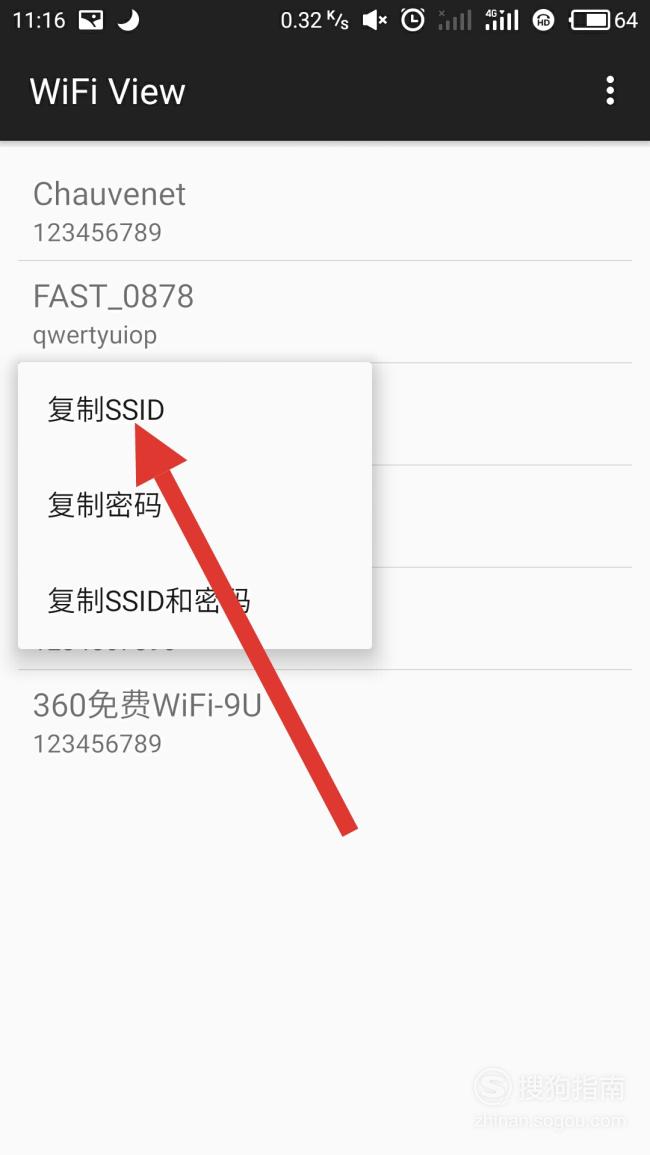Tap the HD call status icon
The image size is (650, 1155).
tap(544, 21)
